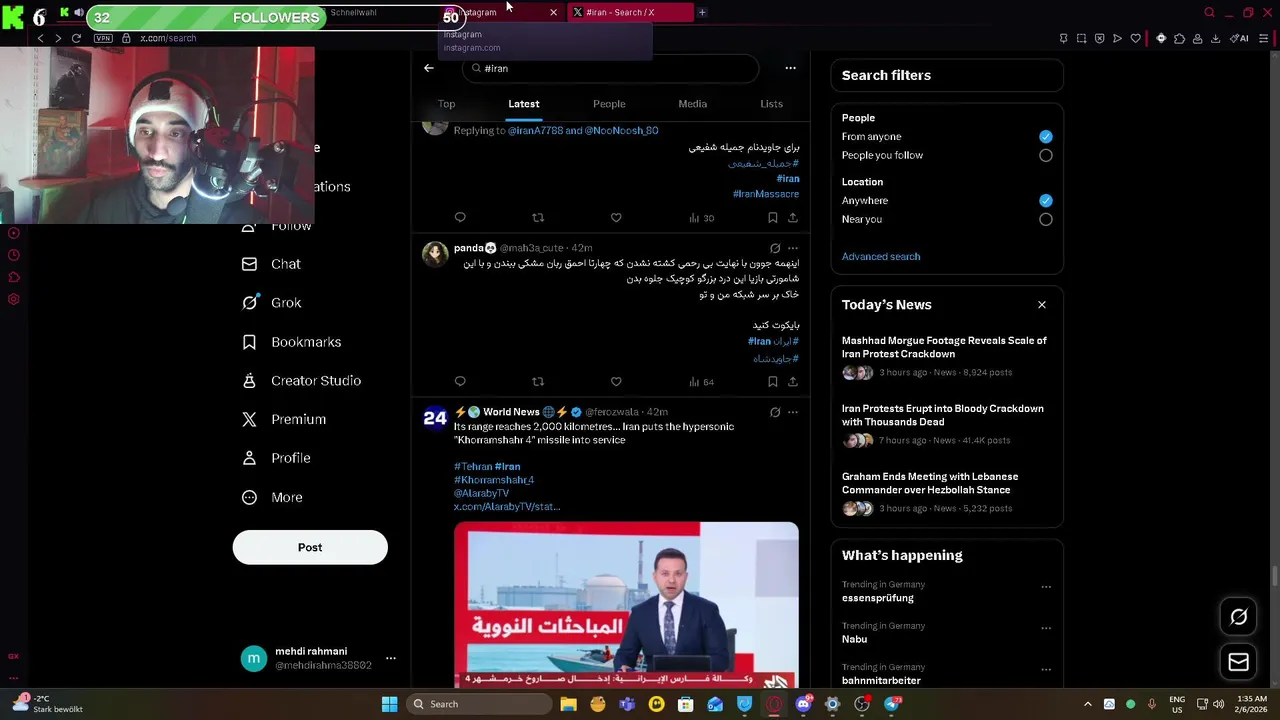
Task: Open the #Khorramshahr_4 hashtag link
Action: coord(494,480)
